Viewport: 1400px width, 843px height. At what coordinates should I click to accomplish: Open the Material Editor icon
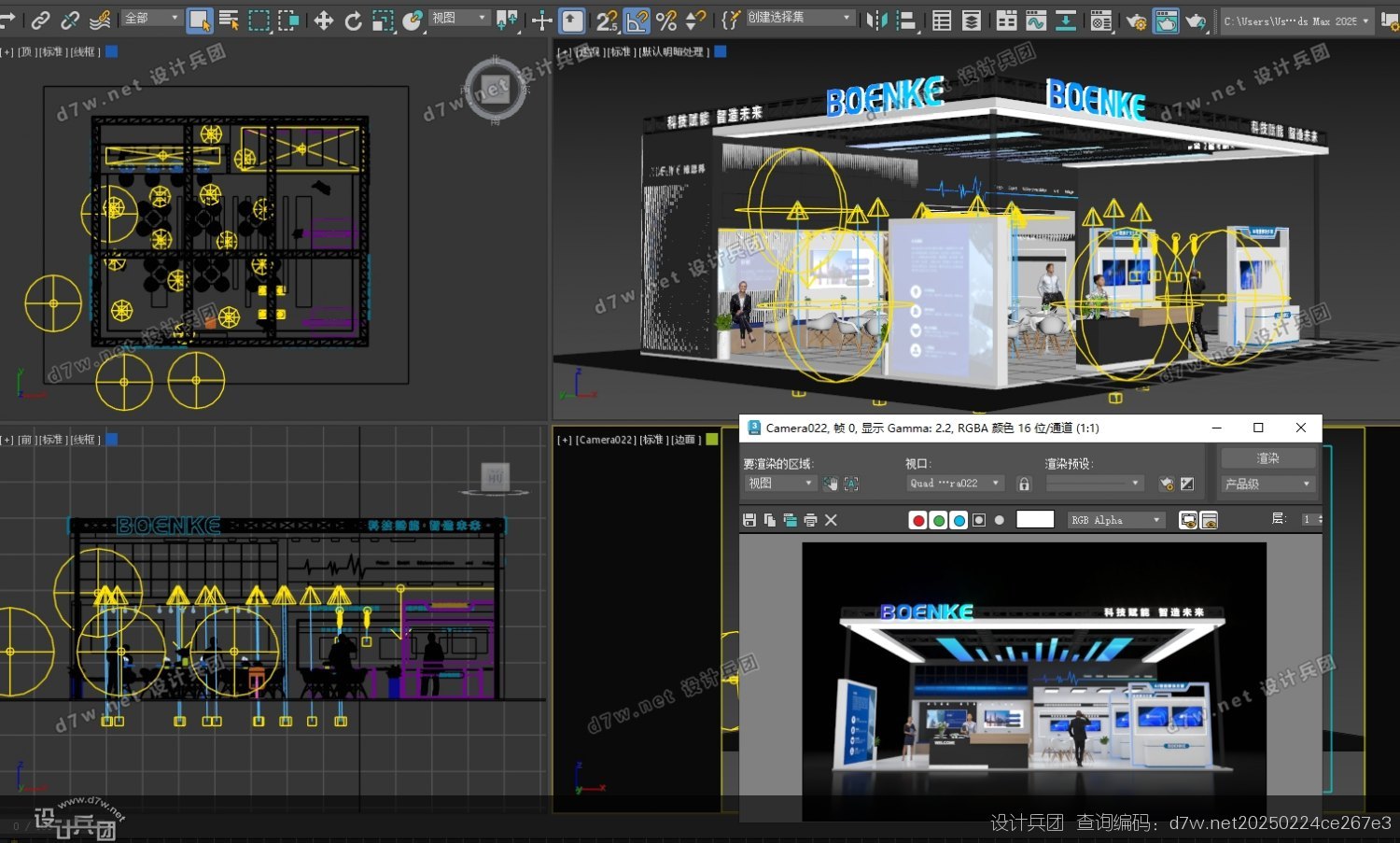(x=1101, y=20)
